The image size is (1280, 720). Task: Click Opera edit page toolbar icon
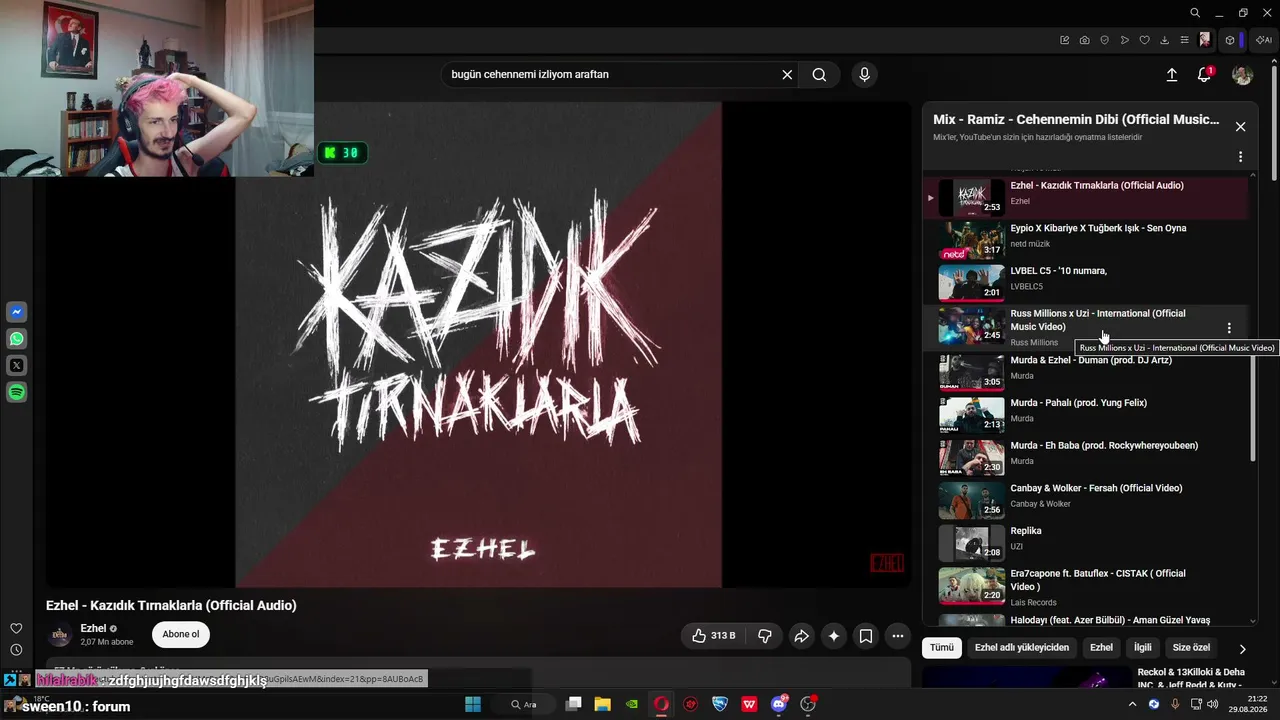(1065, 40)
